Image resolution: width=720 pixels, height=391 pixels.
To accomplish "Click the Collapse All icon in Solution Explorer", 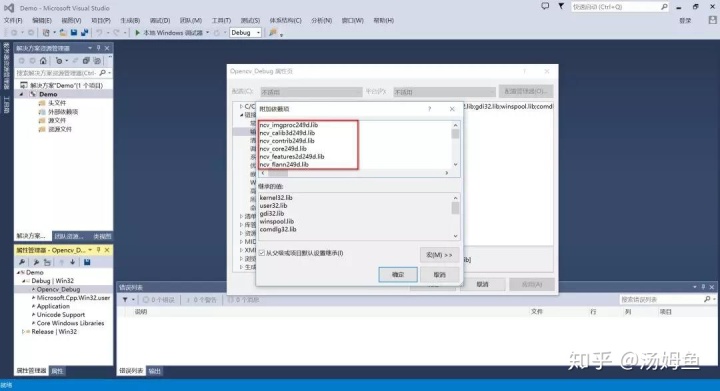I will tap(86, 61).
